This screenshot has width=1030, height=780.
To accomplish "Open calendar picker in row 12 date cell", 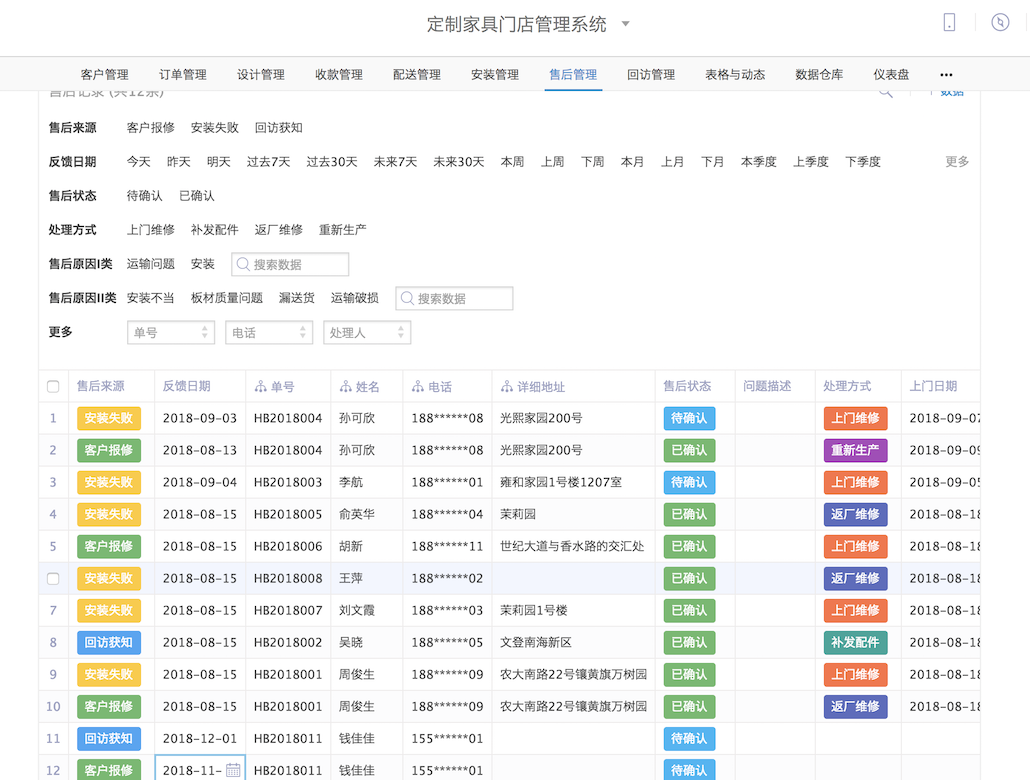I will tap(233, 770).
